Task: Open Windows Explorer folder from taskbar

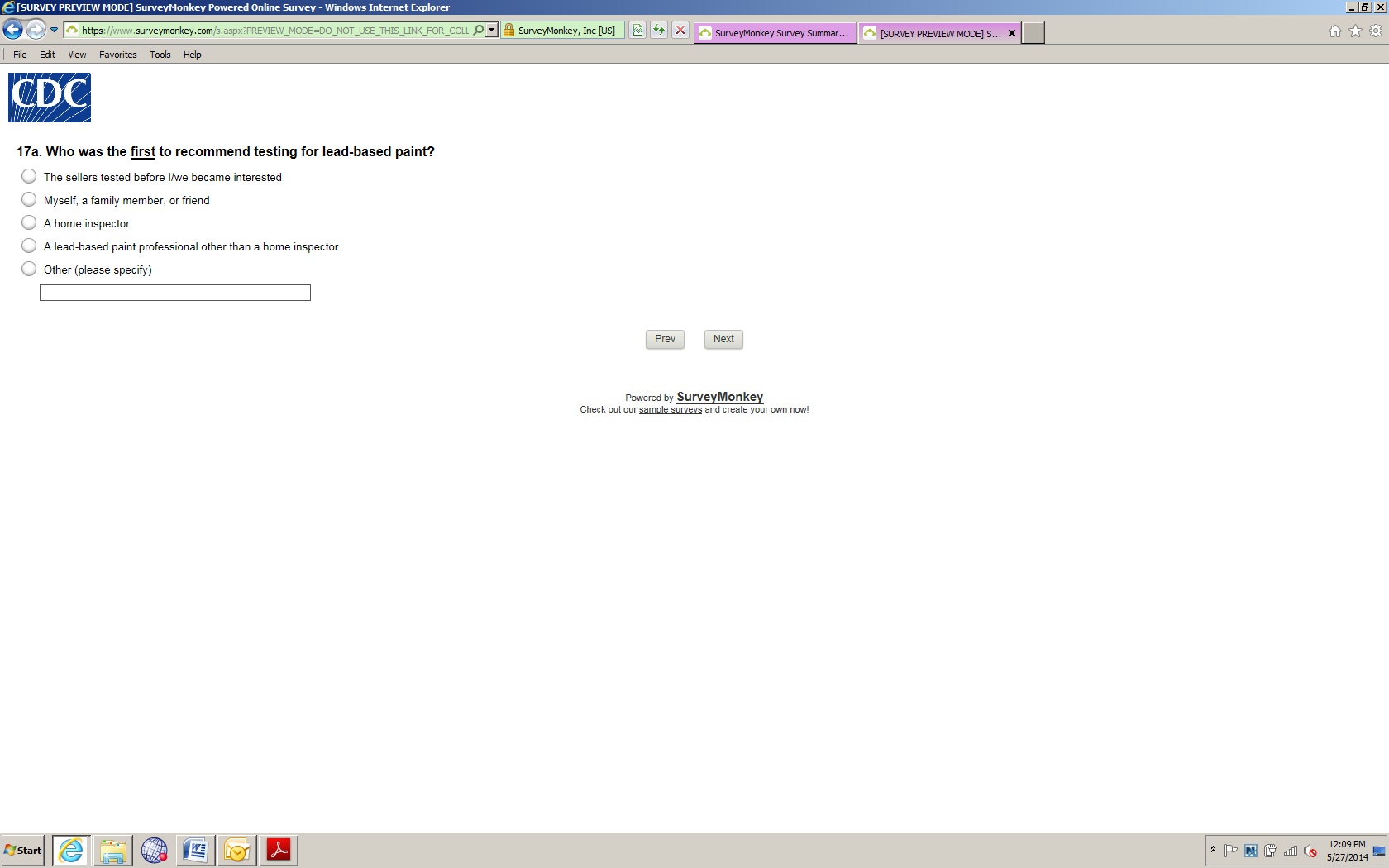Action: 113,850
